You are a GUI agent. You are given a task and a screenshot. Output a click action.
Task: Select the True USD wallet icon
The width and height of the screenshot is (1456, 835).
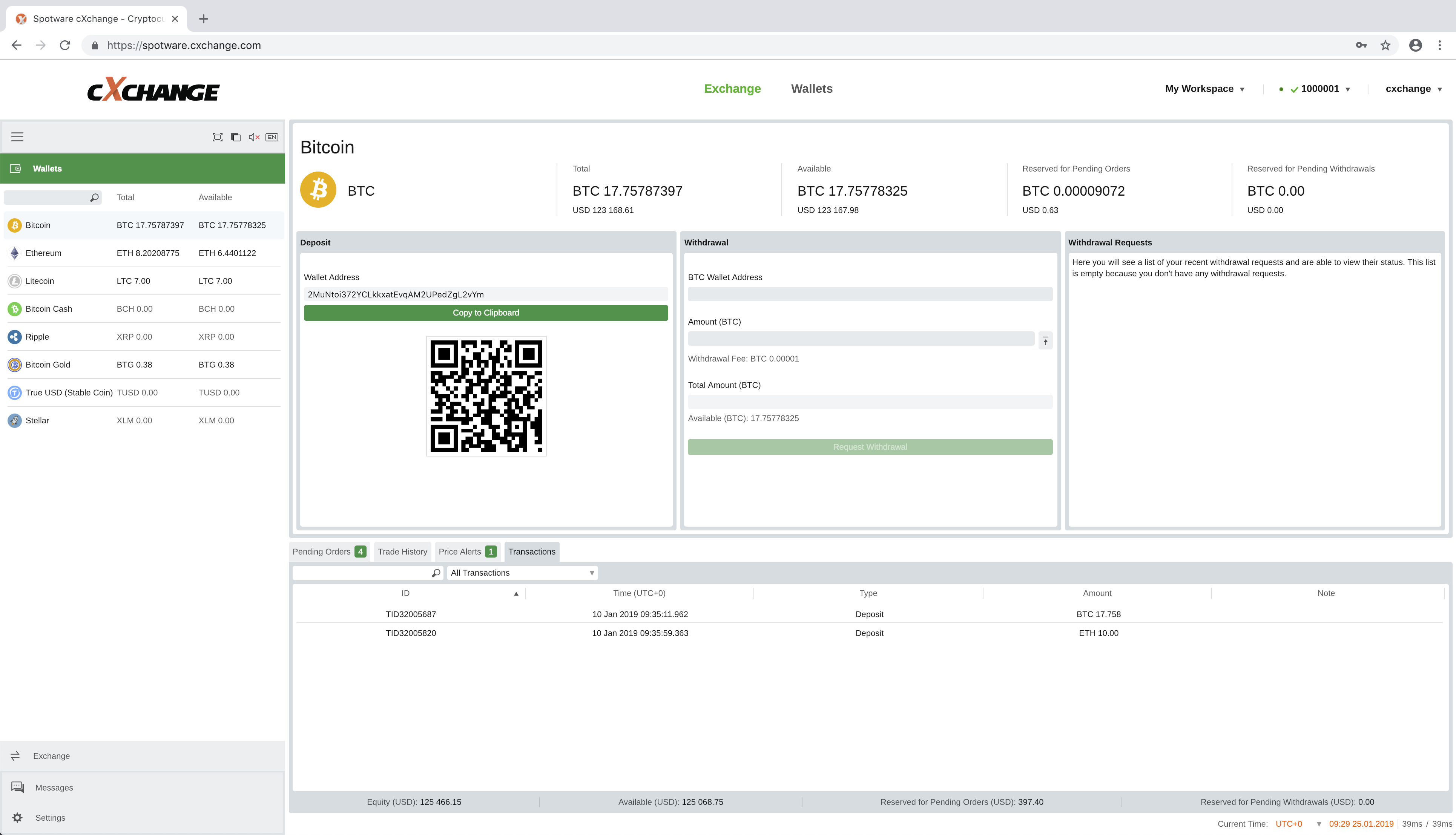coord(15,393)
